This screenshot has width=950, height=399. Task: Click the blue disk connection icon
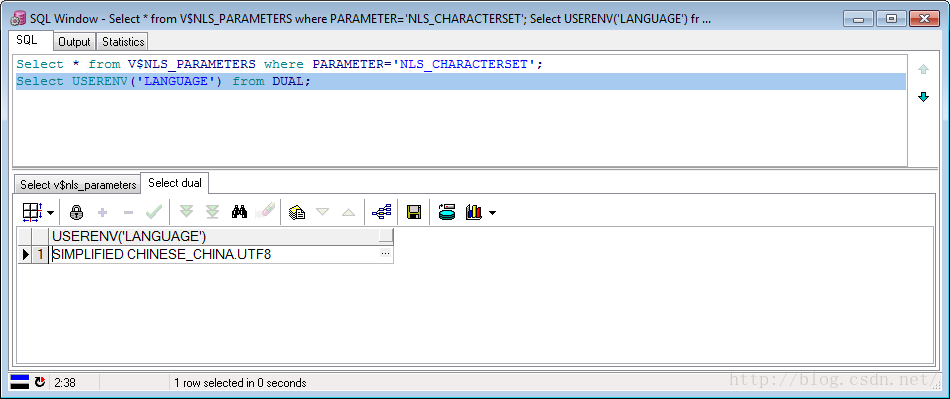(447, 212)
